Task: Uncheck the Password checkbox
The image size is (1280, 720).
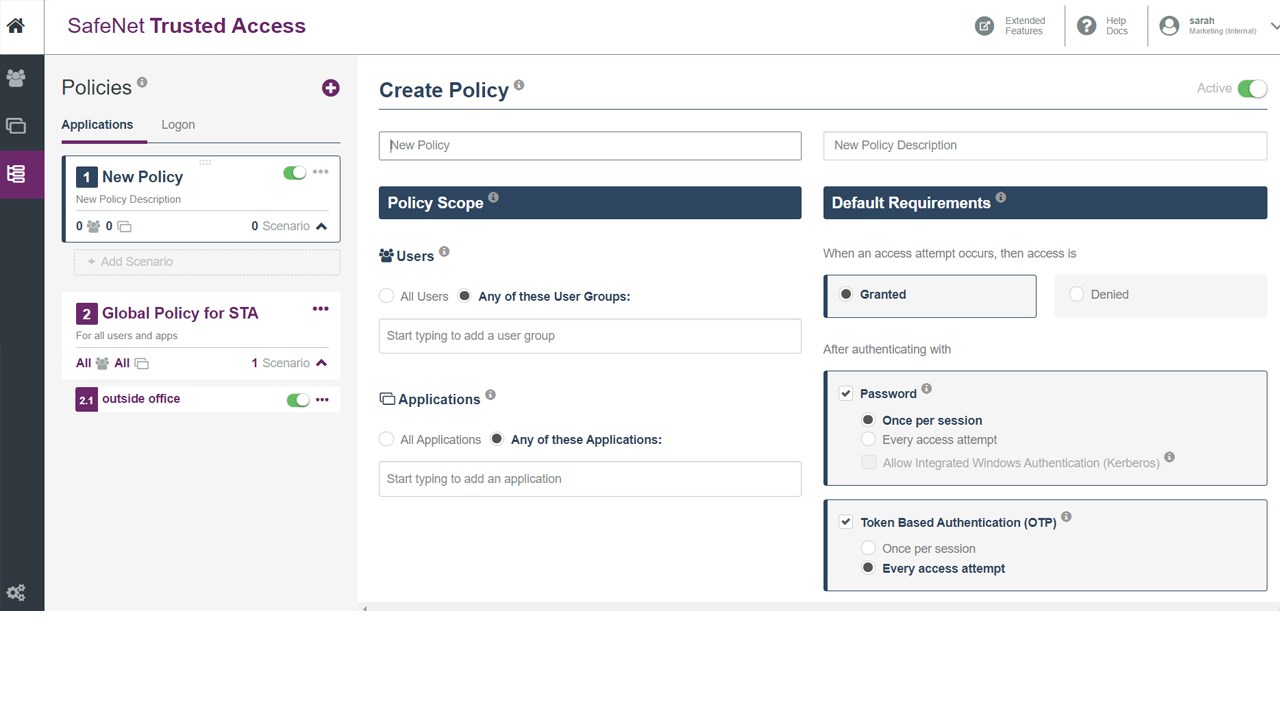Action: [846, 394]
